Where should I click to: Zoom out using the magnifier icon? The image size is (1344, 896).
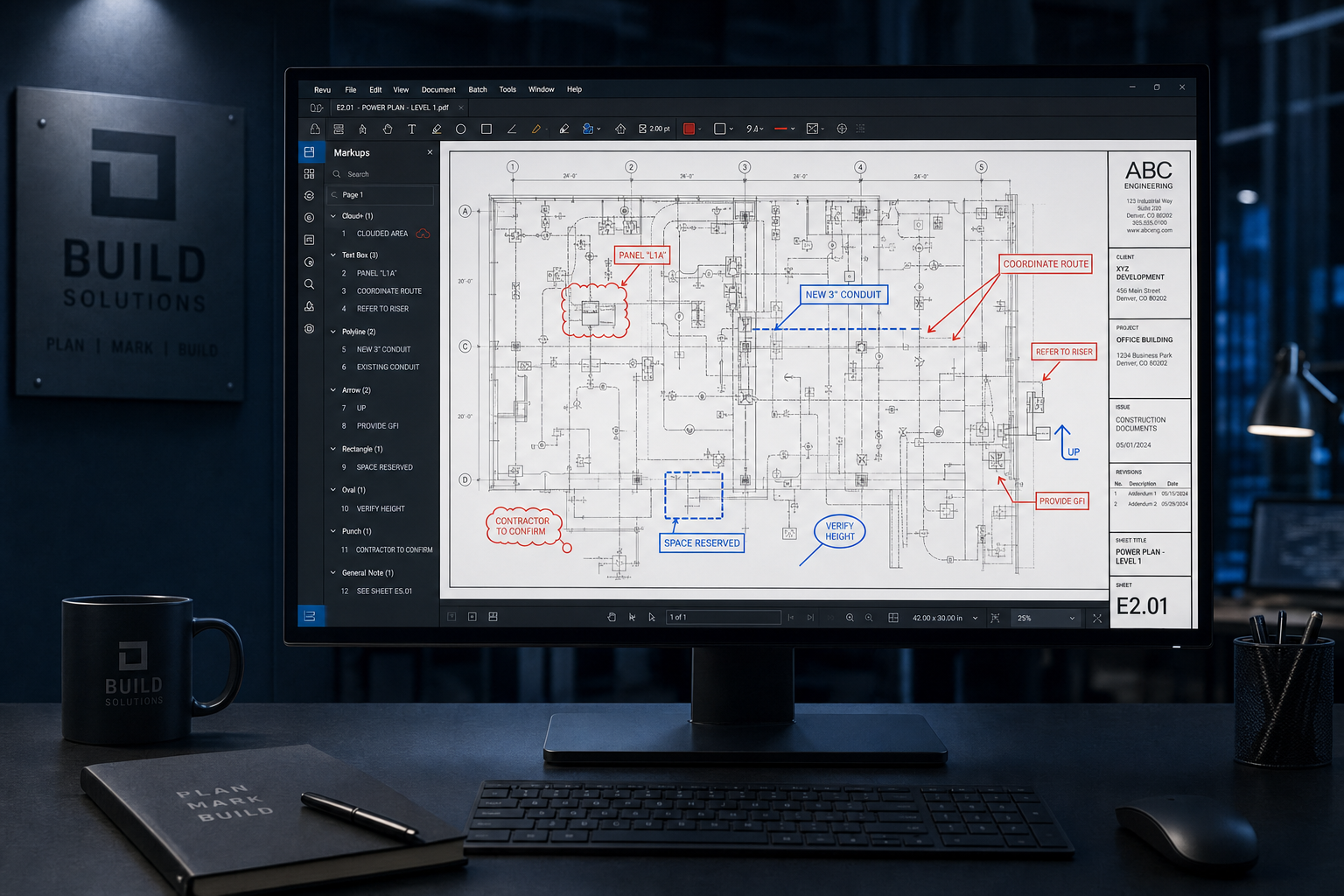click(869, 618)
